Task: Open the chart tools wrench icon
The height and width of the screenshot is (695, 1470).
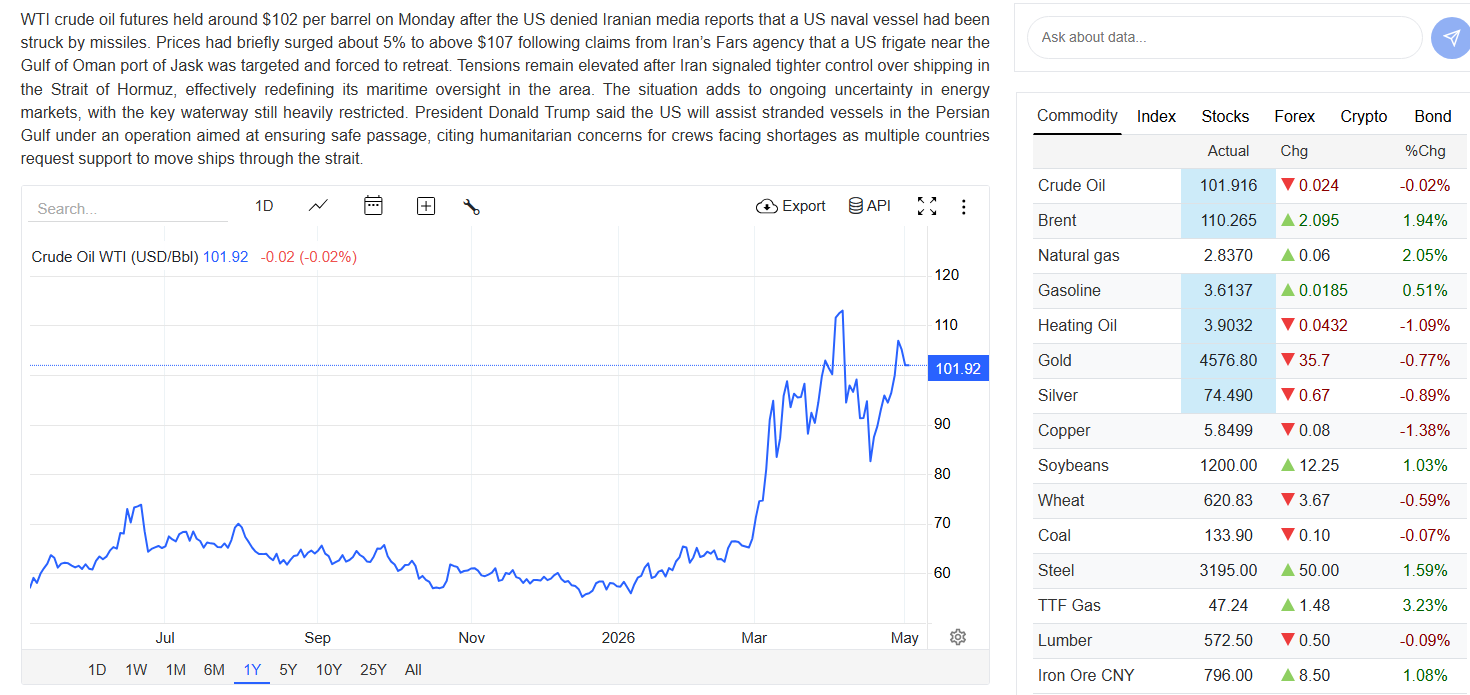Action: click(472, 207)
